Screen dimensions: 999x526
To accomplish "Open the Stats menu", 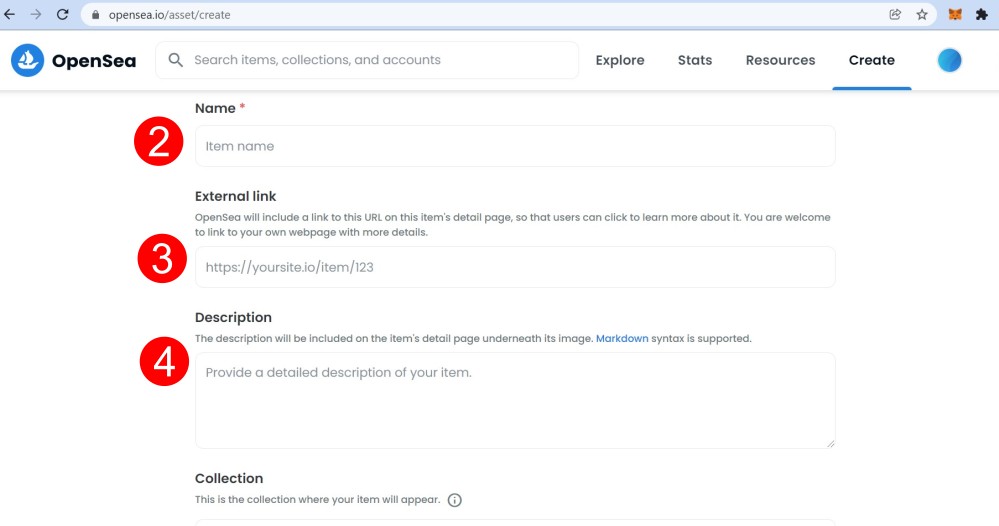I will (694, 60).
